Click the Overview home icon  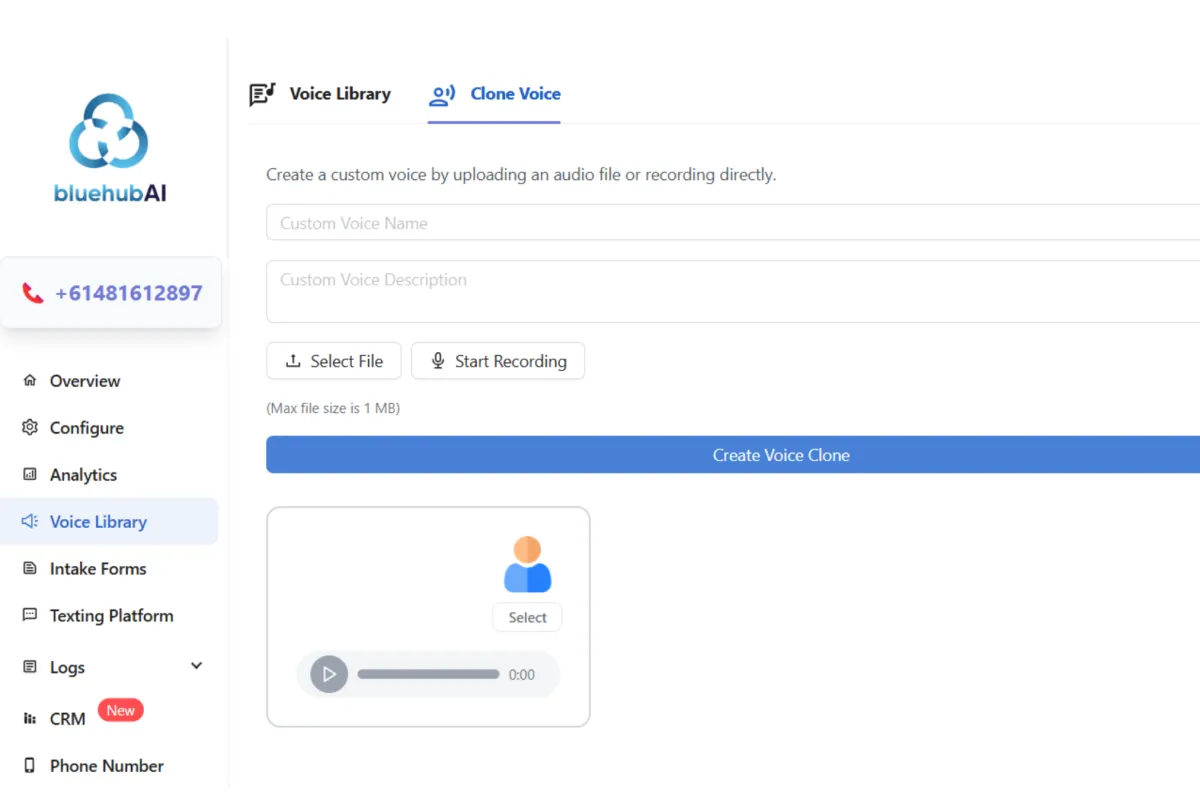[30, 381]
